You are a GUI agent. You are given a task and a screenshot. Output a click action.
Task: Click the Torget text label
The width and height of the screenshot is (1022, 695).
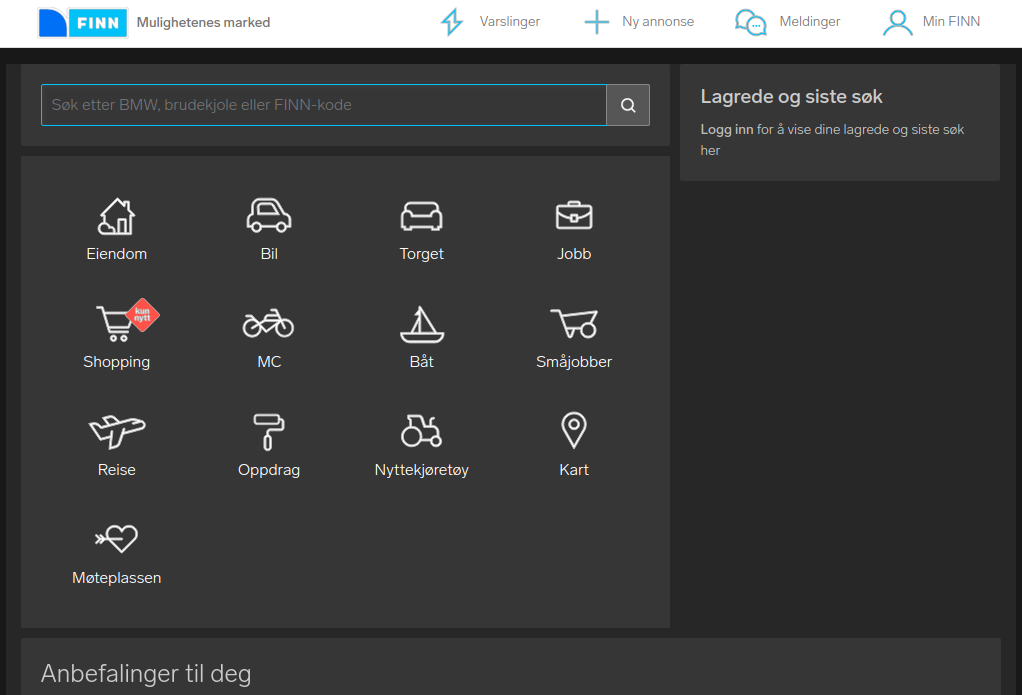tap(422, 254)
